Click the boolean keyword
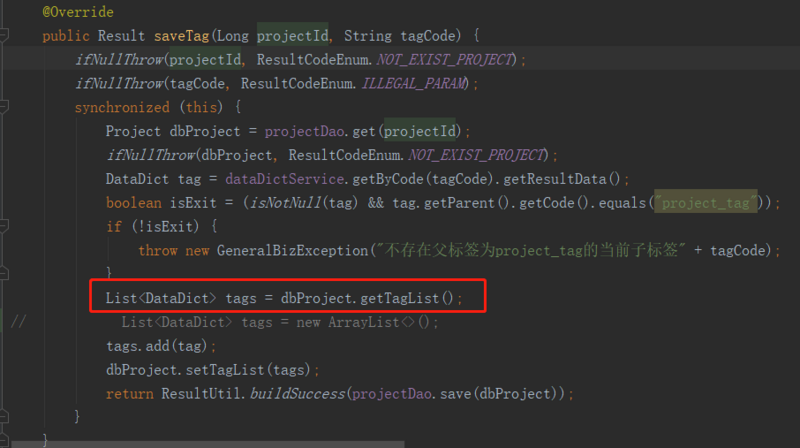The image size is (800, 448). [134, 203]
